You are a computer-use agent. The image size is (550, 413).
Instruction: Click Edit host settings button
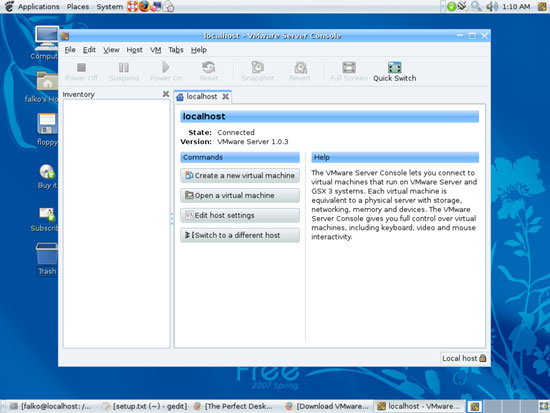pyautogui.click(x=240, y=215)
